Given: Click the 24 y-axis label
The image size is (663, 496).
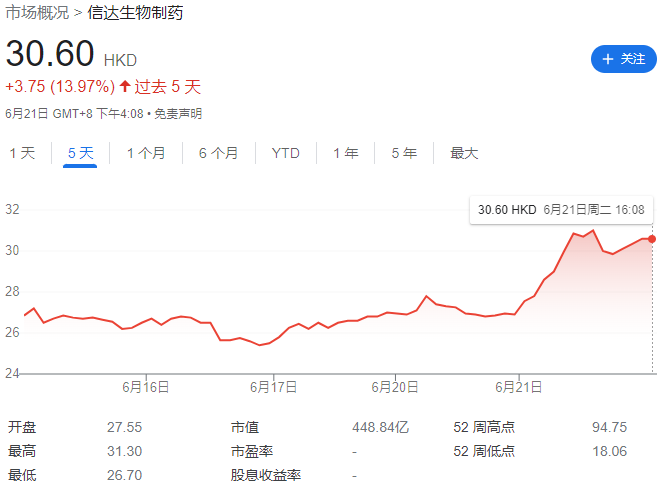Looking at the screenshot, I should point(12,373).
